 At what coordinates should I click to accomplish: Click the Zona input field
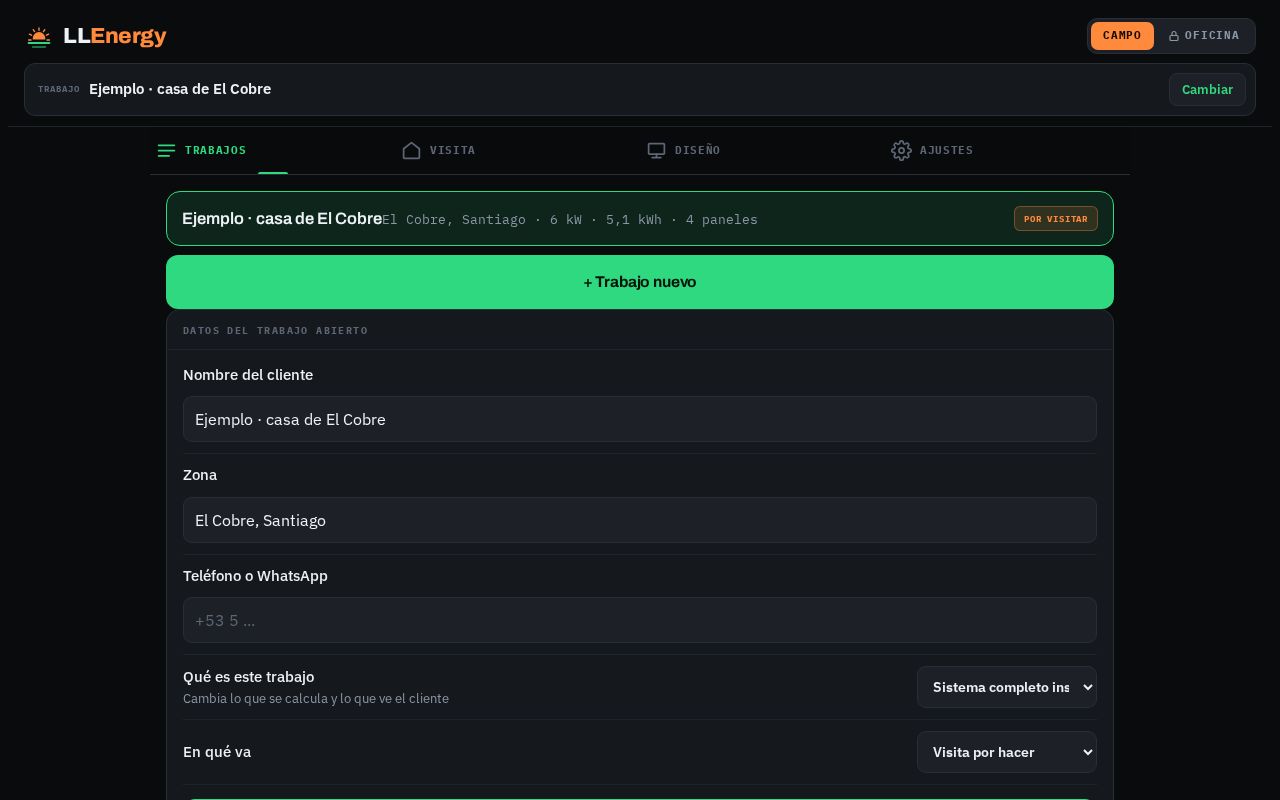point(640,520)
